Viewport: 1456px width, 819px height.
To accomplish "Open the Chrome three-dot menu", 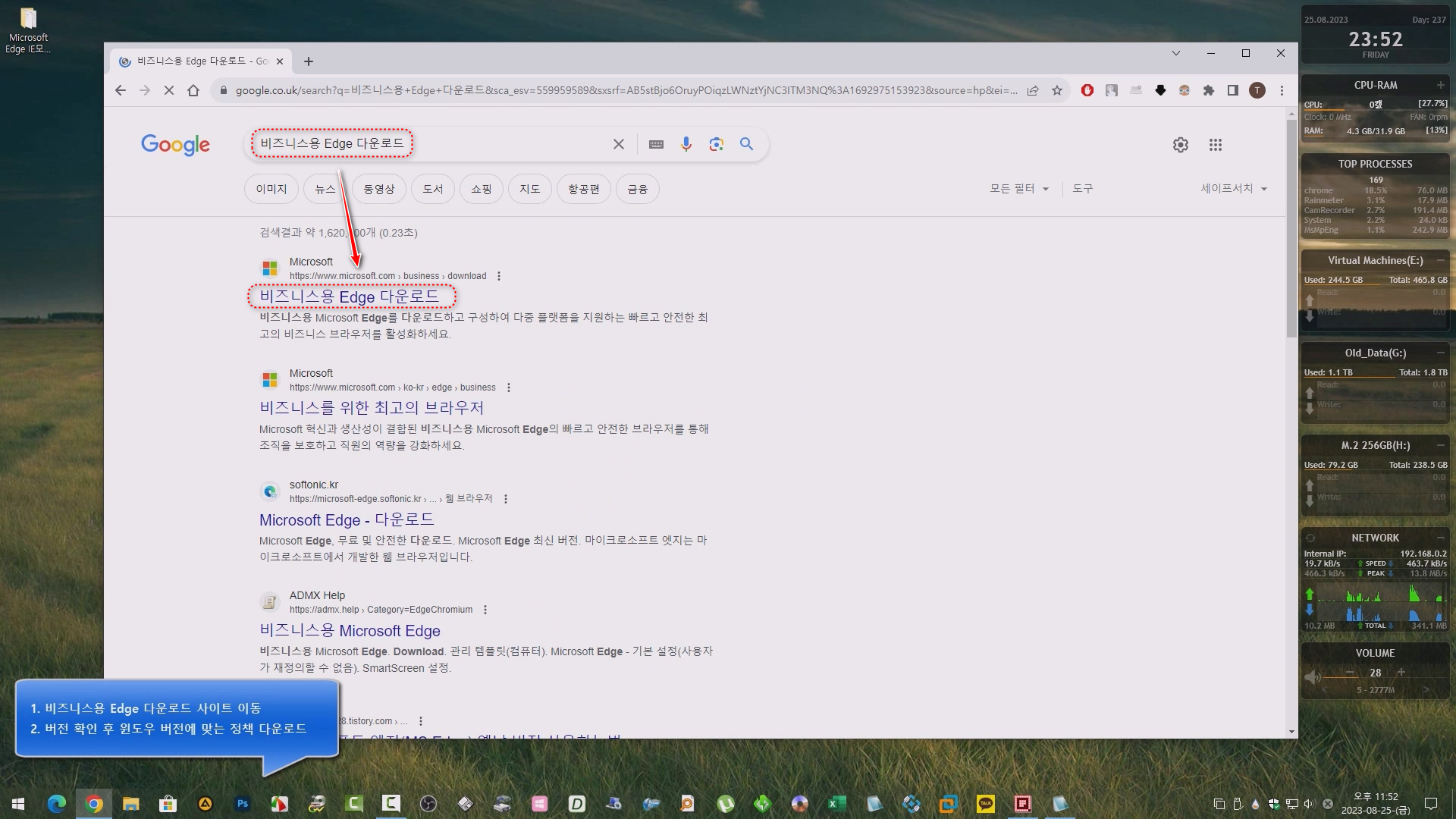I will pyautogui.click(x=1282, y=90).
